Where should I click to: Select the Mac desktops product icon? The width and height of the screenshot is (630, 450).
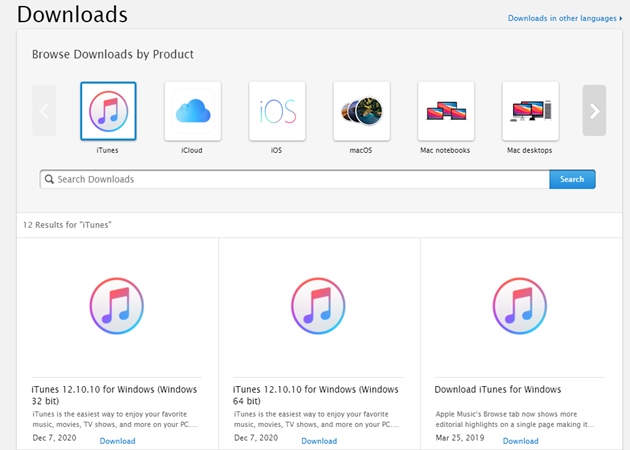(530, 111)
